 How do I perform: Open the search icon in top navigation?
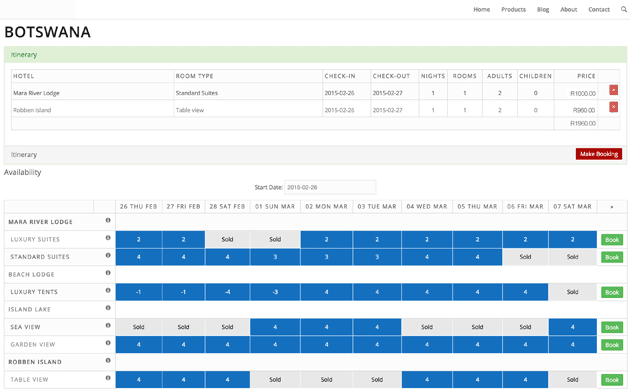pyautogui.click(x=624, y=9)
